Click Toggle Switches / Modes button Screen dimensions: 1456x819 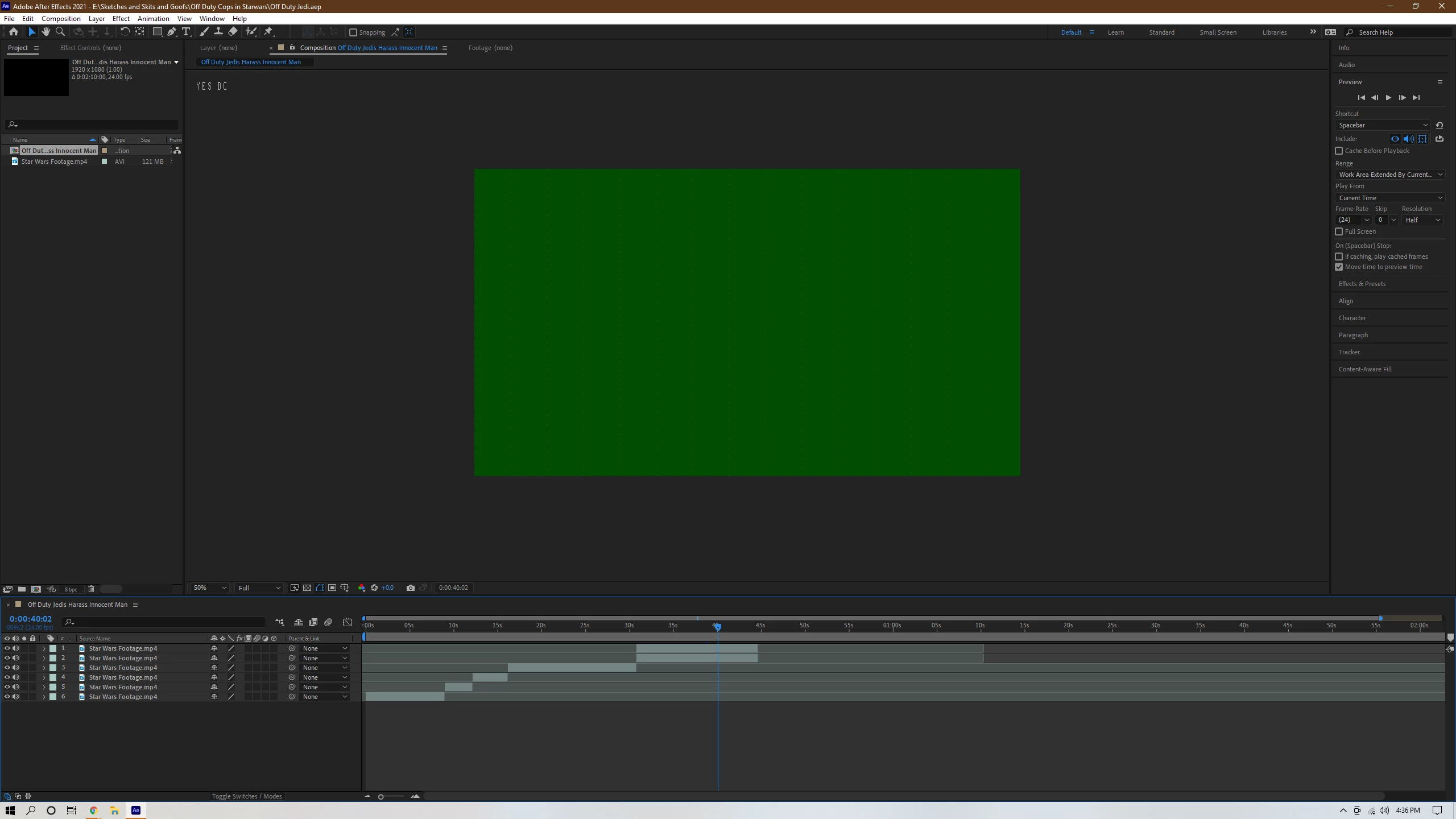pyautogui.click(x=247, y=796)
